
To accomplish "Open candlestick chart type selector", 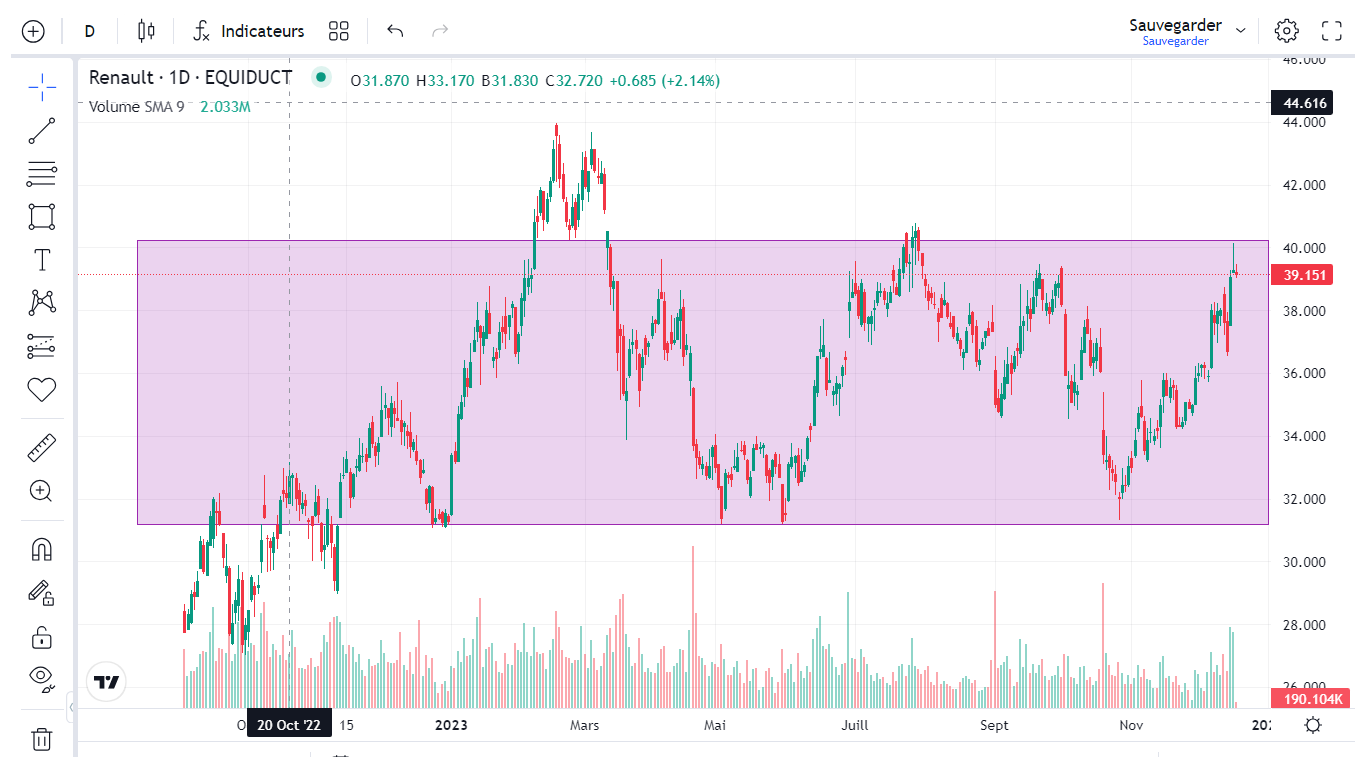I will point(146,31).
